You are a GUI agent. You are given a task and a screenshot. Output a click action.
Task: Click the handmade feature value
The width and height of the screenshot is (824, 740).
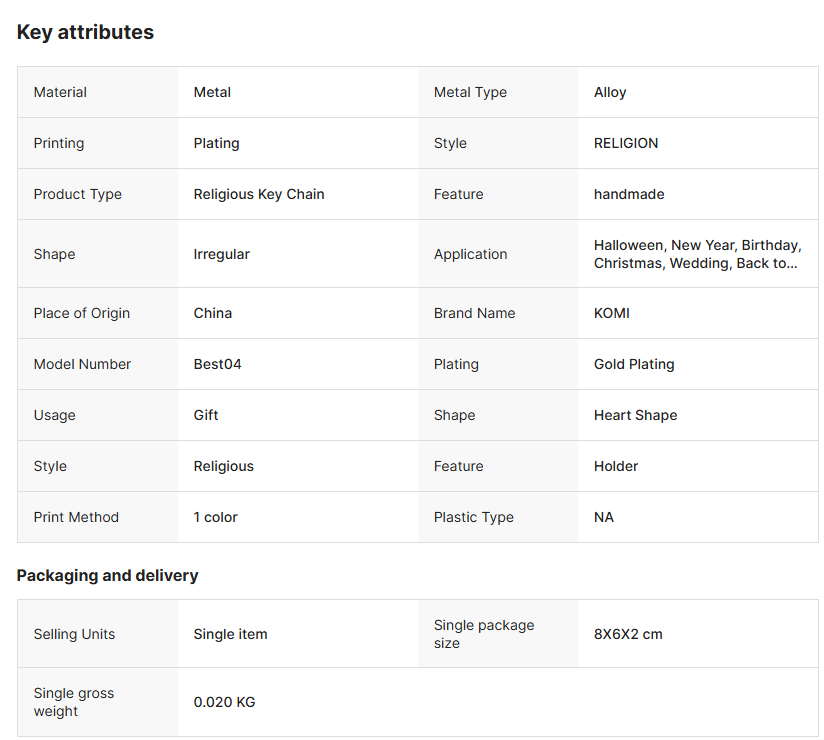click(x=628, y=194)
